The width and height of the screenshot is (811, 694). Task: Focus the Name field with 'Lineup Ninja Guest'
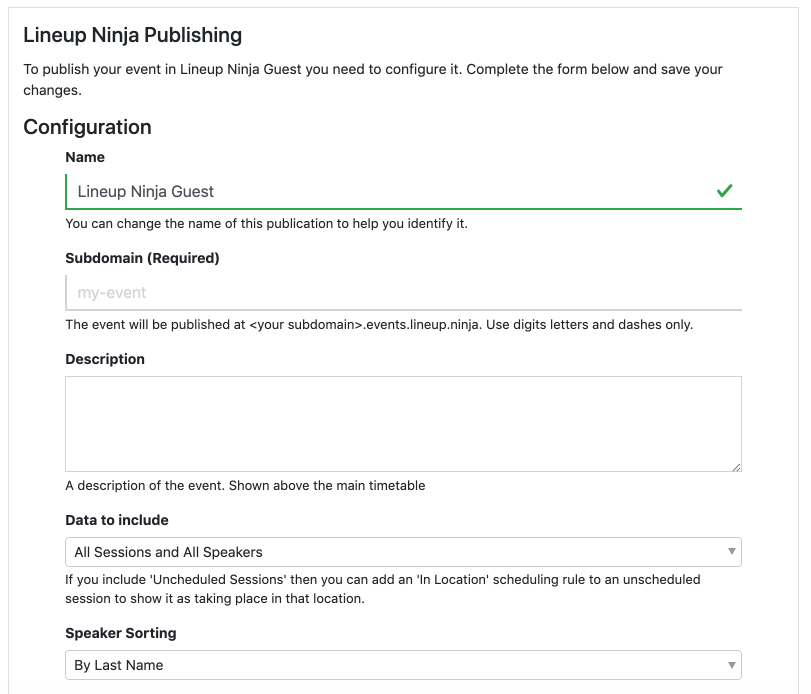[403, 191]
